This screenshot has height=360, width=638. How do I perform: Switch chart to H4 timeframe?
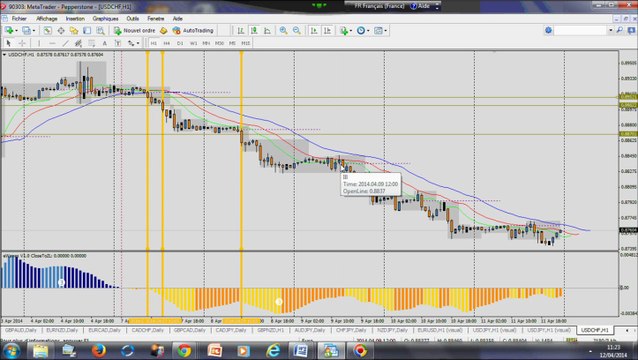click(167, 43)
